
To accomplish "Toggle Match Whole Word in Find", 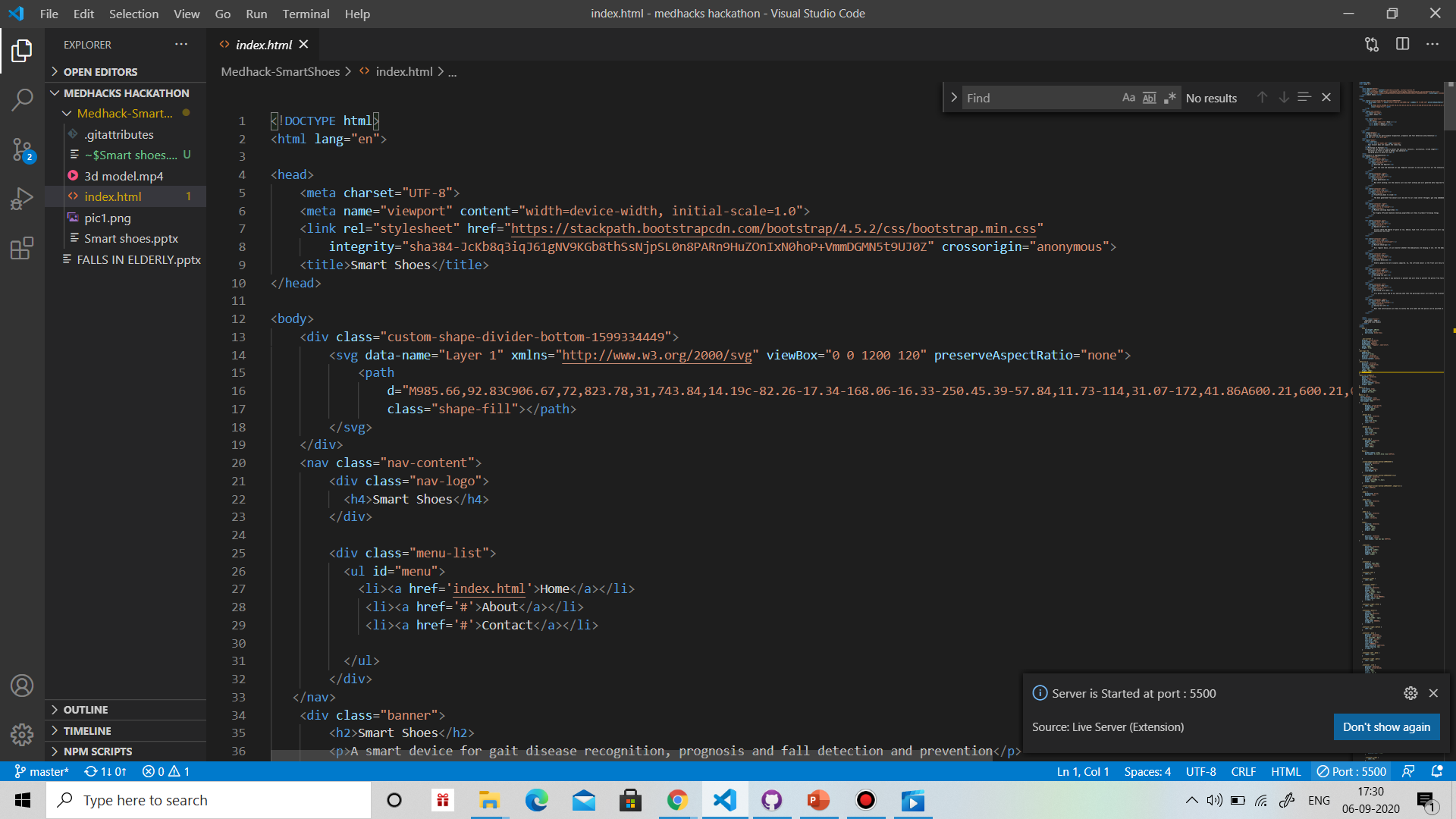I will 1149,98.
